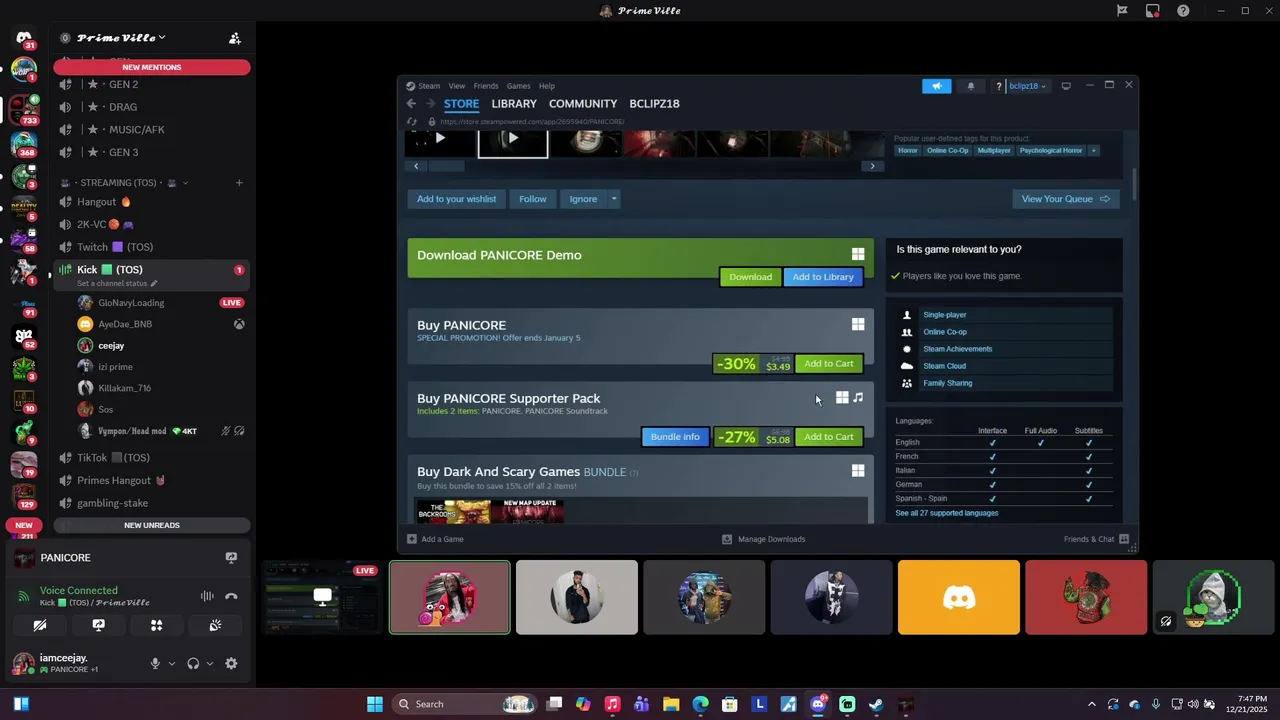Turn on camera in Discord voice panel

(40, 625)
